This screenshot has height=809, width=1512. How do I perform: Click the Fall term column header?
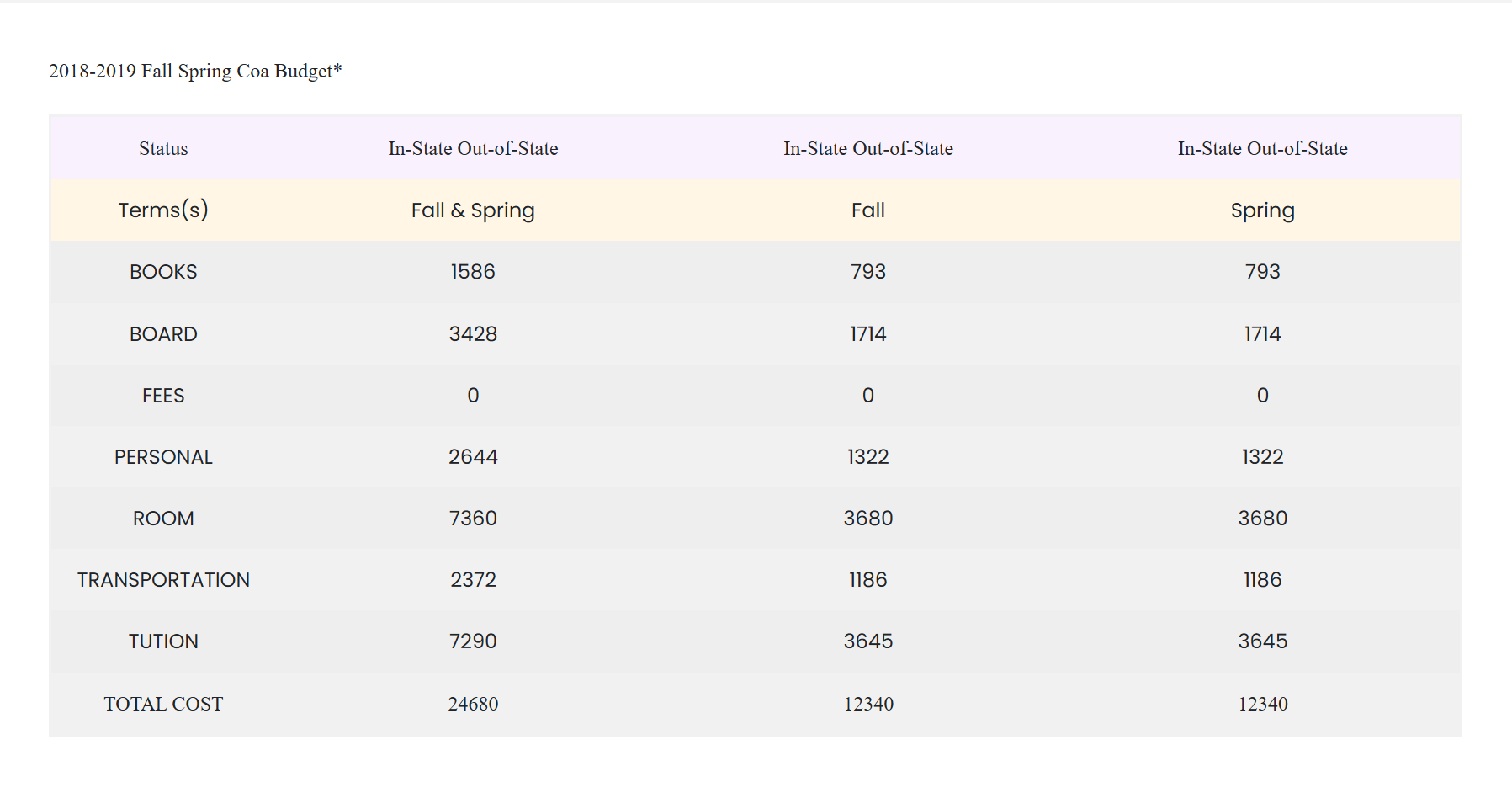pyautogui.click(x=867, y=210)
